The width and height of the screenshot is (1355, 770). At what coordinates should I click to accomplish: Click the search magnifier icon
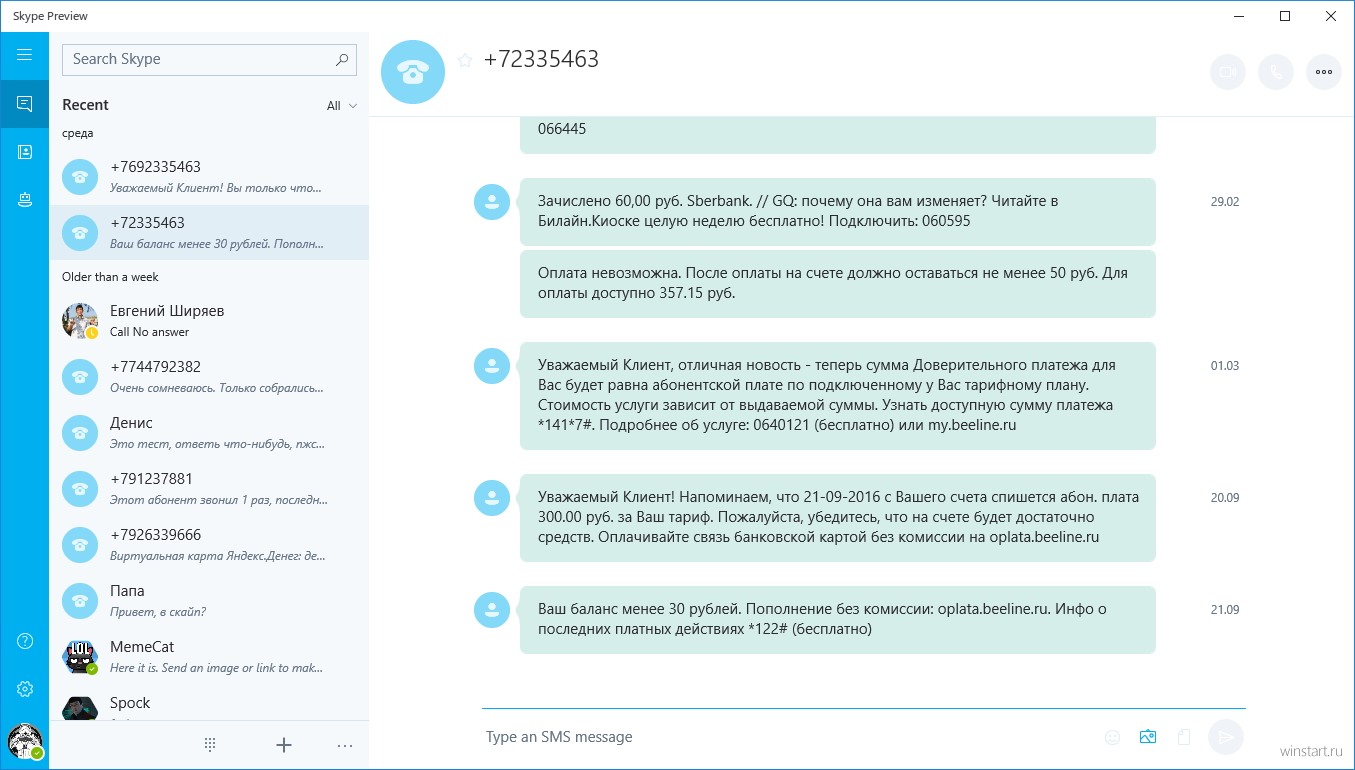coord(342,59)
